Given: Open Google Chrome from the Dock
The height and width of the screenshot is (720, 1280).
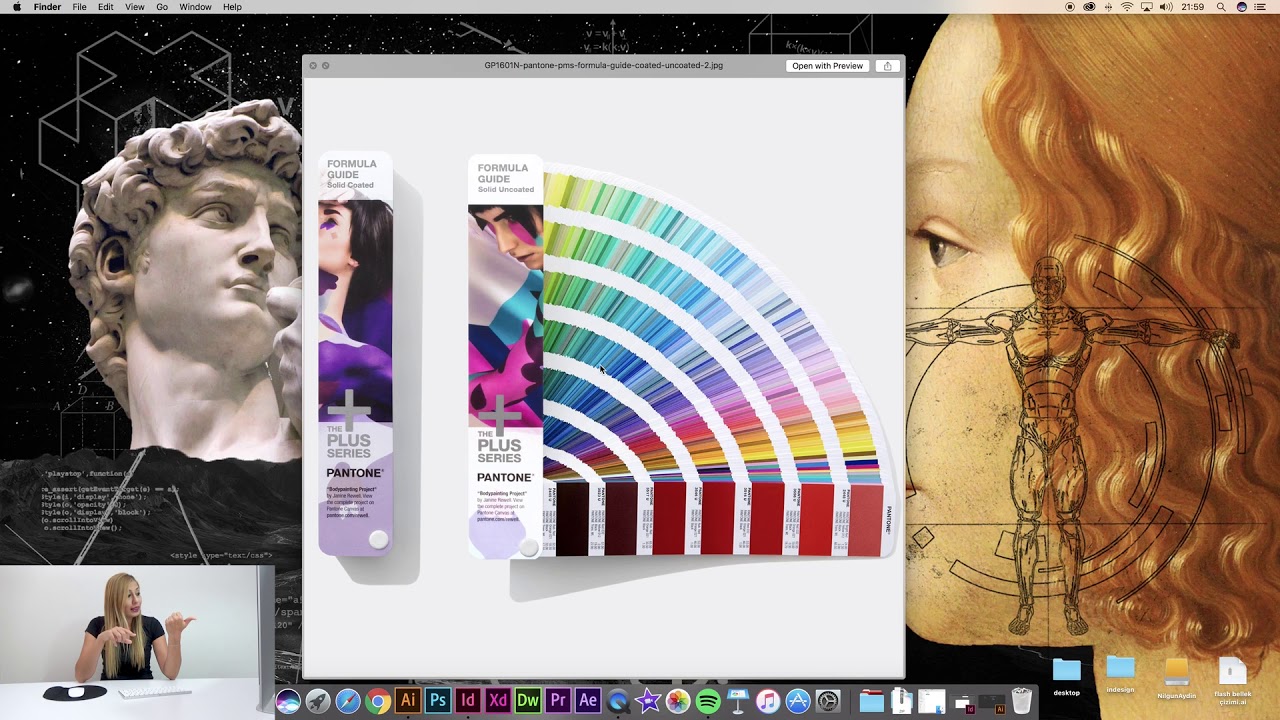Looking at the screenshot, I should click(x=378, y=701).
